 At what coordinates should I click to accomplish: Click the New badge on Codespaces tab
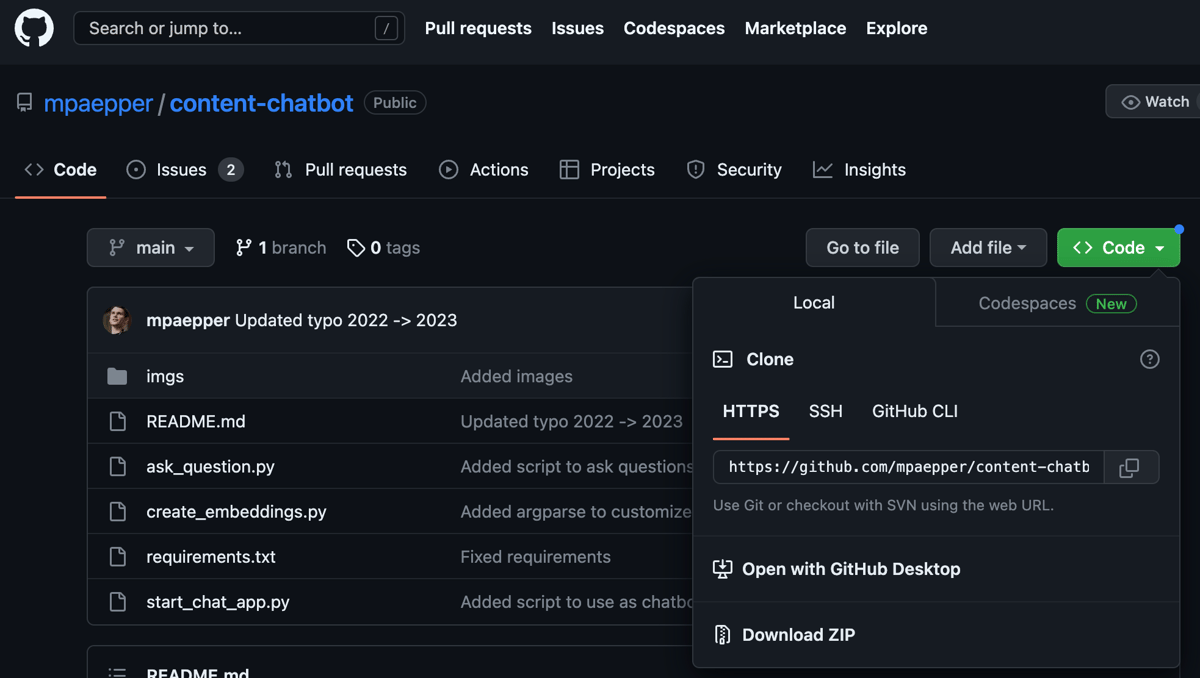click(x=1111, y=304)
